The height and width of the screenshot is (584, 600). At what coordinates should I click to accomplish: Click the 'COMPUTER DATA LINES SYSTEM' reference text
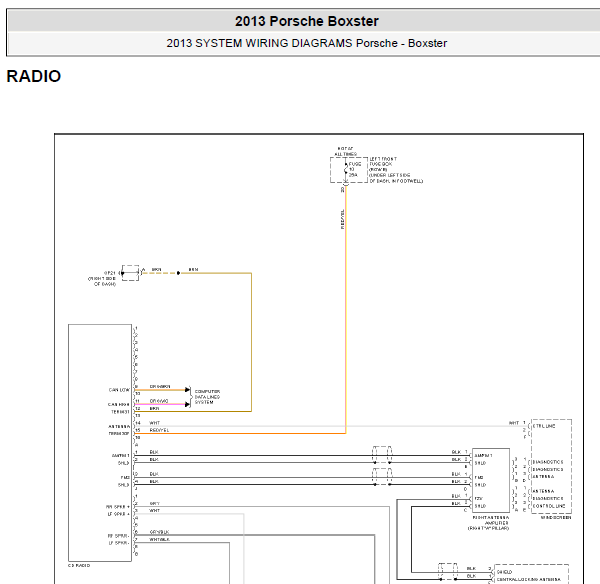(x=207, y=397)
